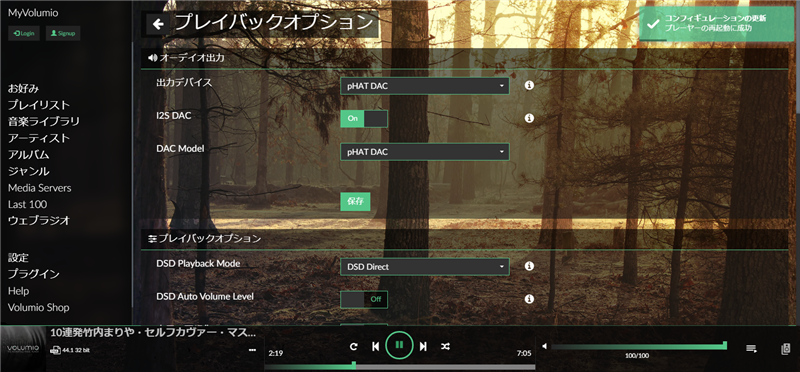
Task: Click the Volumio album art thumbnail
Action: coord(23,349)
